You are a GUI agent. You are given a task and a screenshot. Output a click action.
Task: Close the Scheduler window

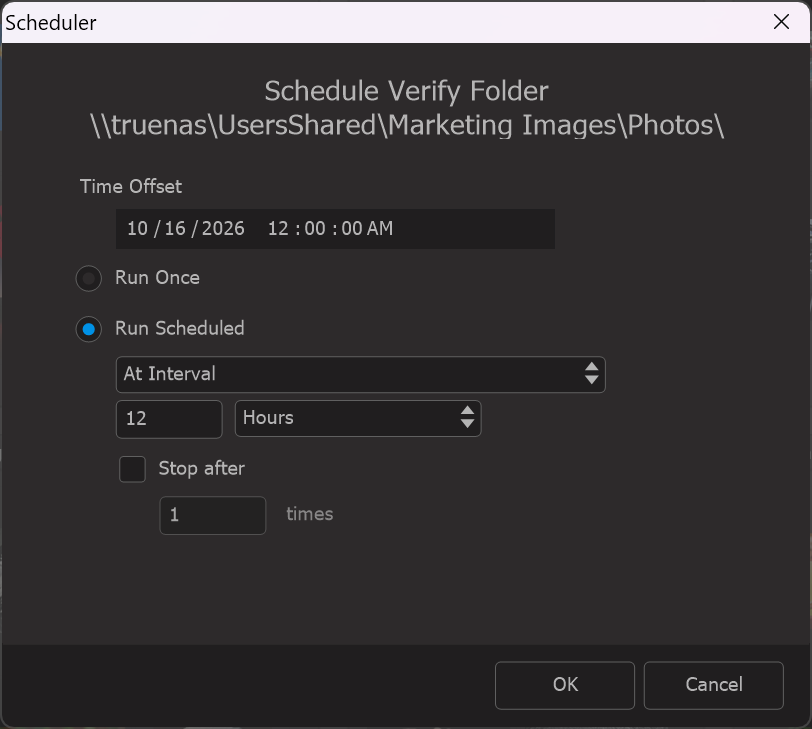(x=781, y=22)
